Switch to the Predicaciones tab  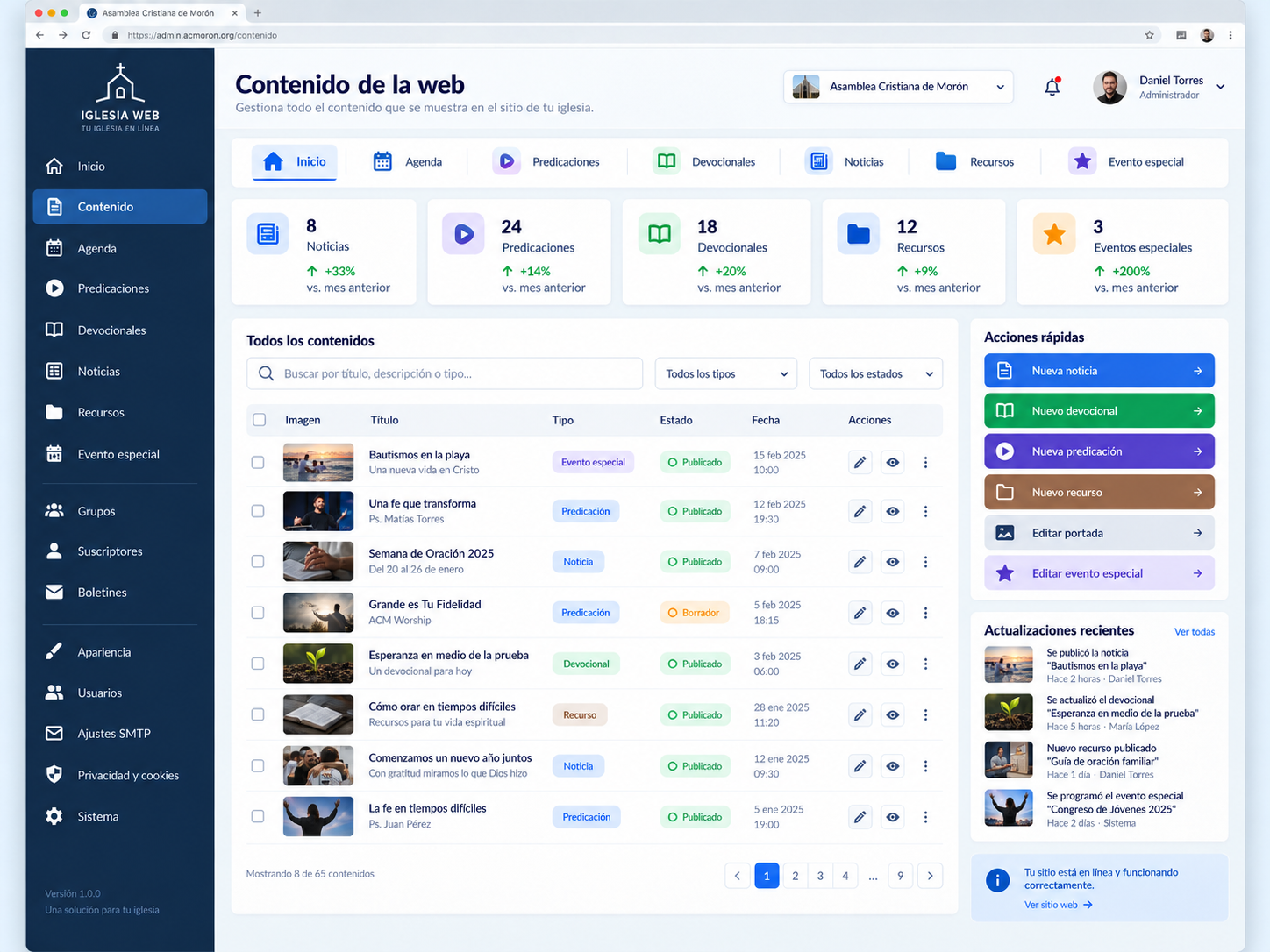[547, 162]
